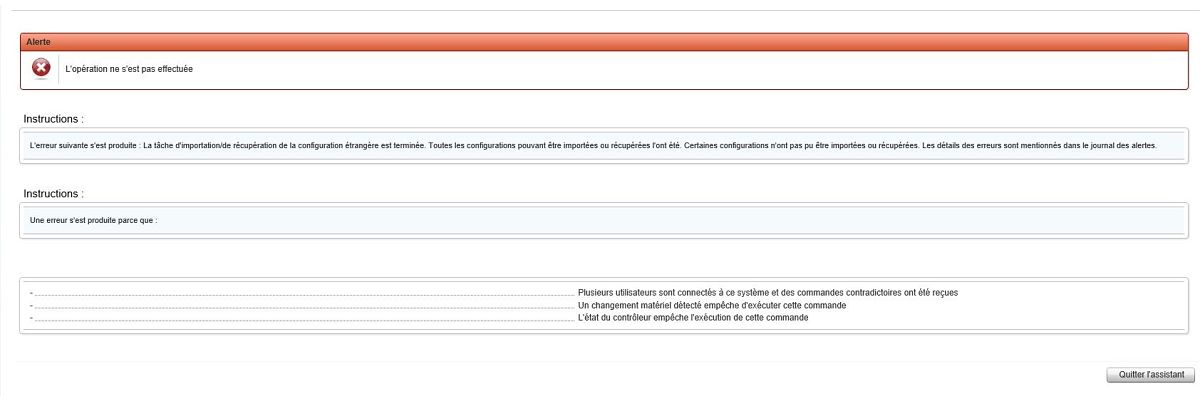1200x396 pixels.
Task: Click the Plusieurs utilisateurs sont connectés reason line
Action: (768, 292)
